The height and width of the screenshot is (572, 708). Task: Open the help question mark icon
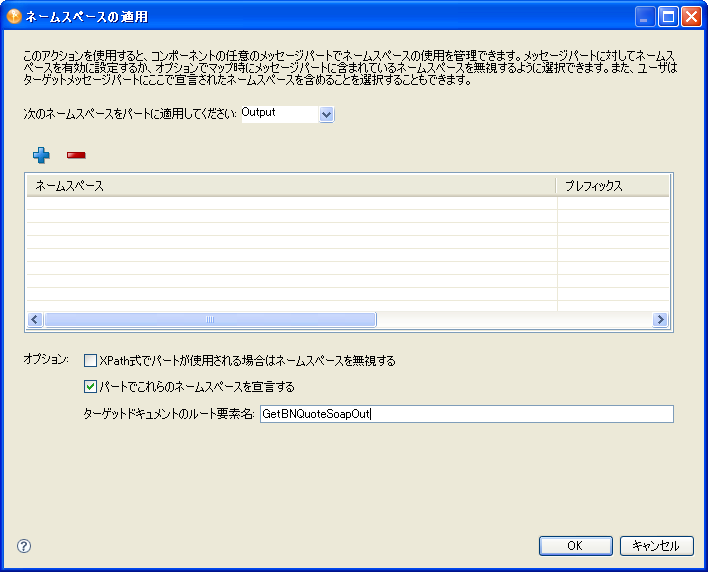click(24, 546)
